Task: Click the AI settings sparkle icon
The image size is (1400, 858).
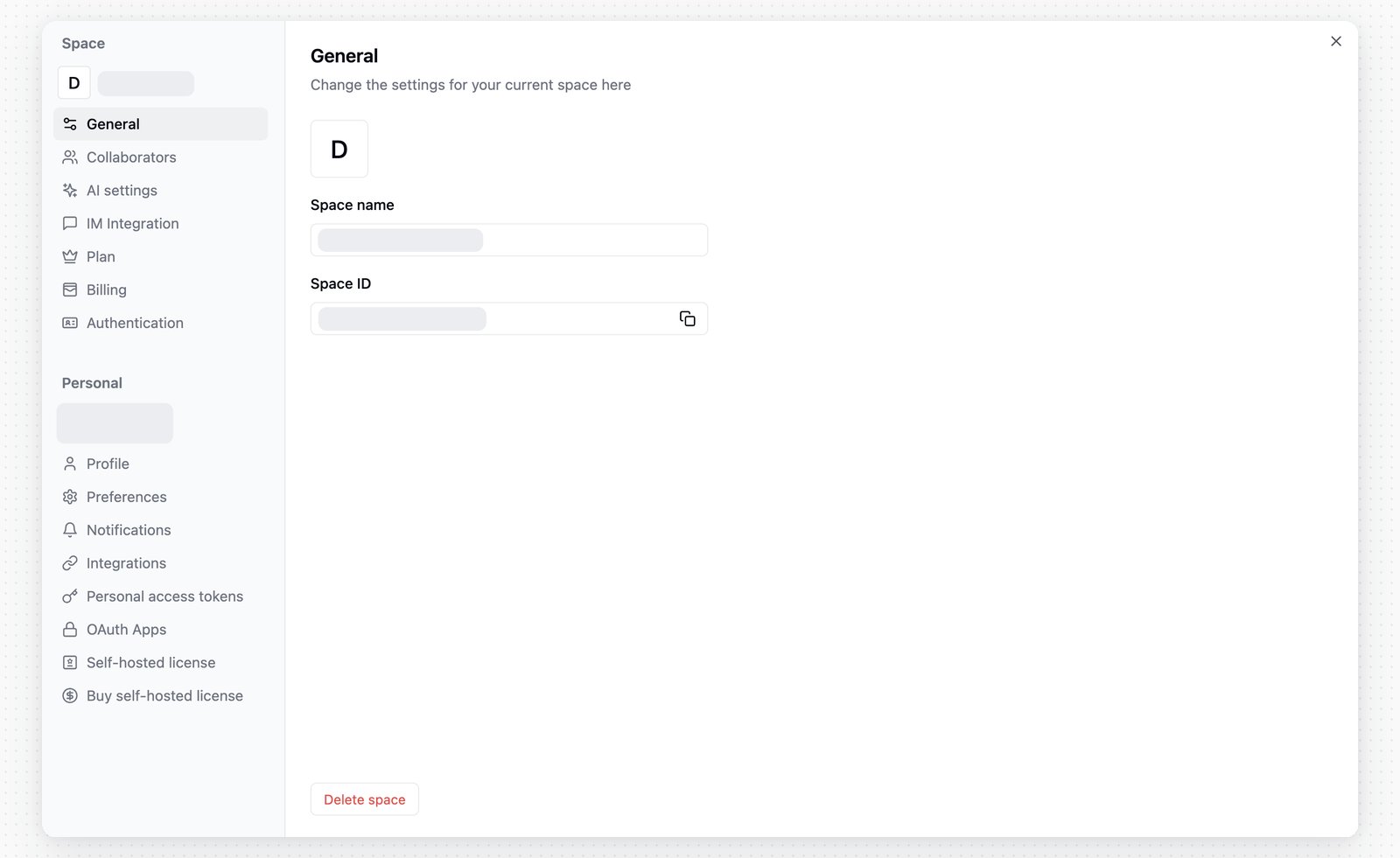Action: click(70, 191)
